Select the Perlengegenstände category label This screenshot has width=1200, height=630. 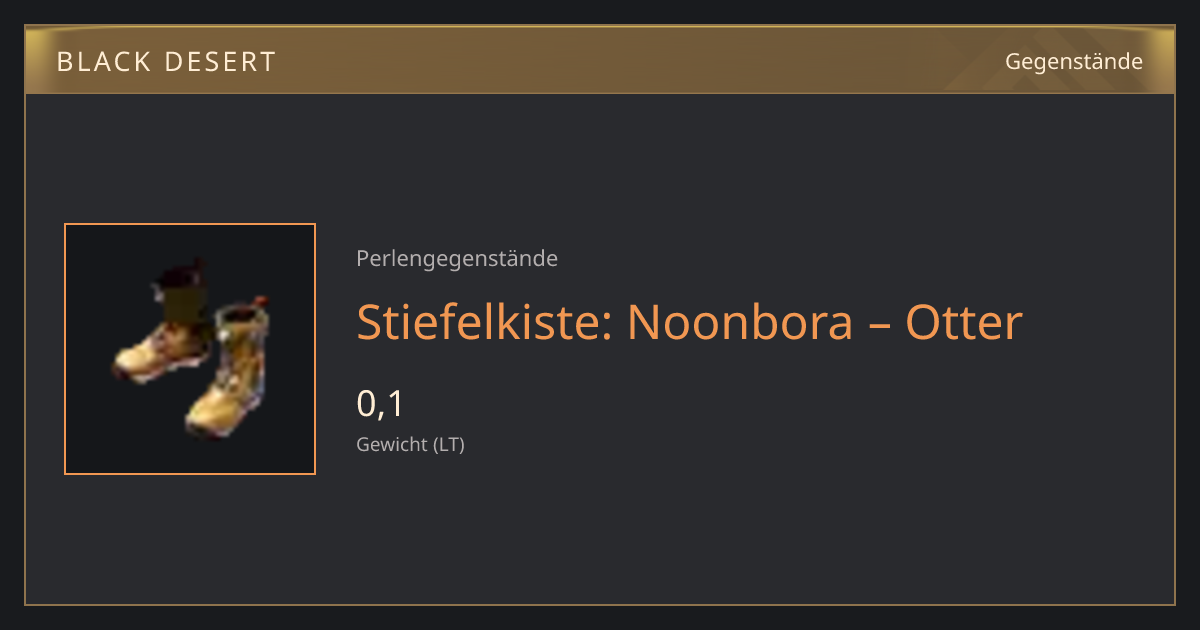(x=457, y=259)
